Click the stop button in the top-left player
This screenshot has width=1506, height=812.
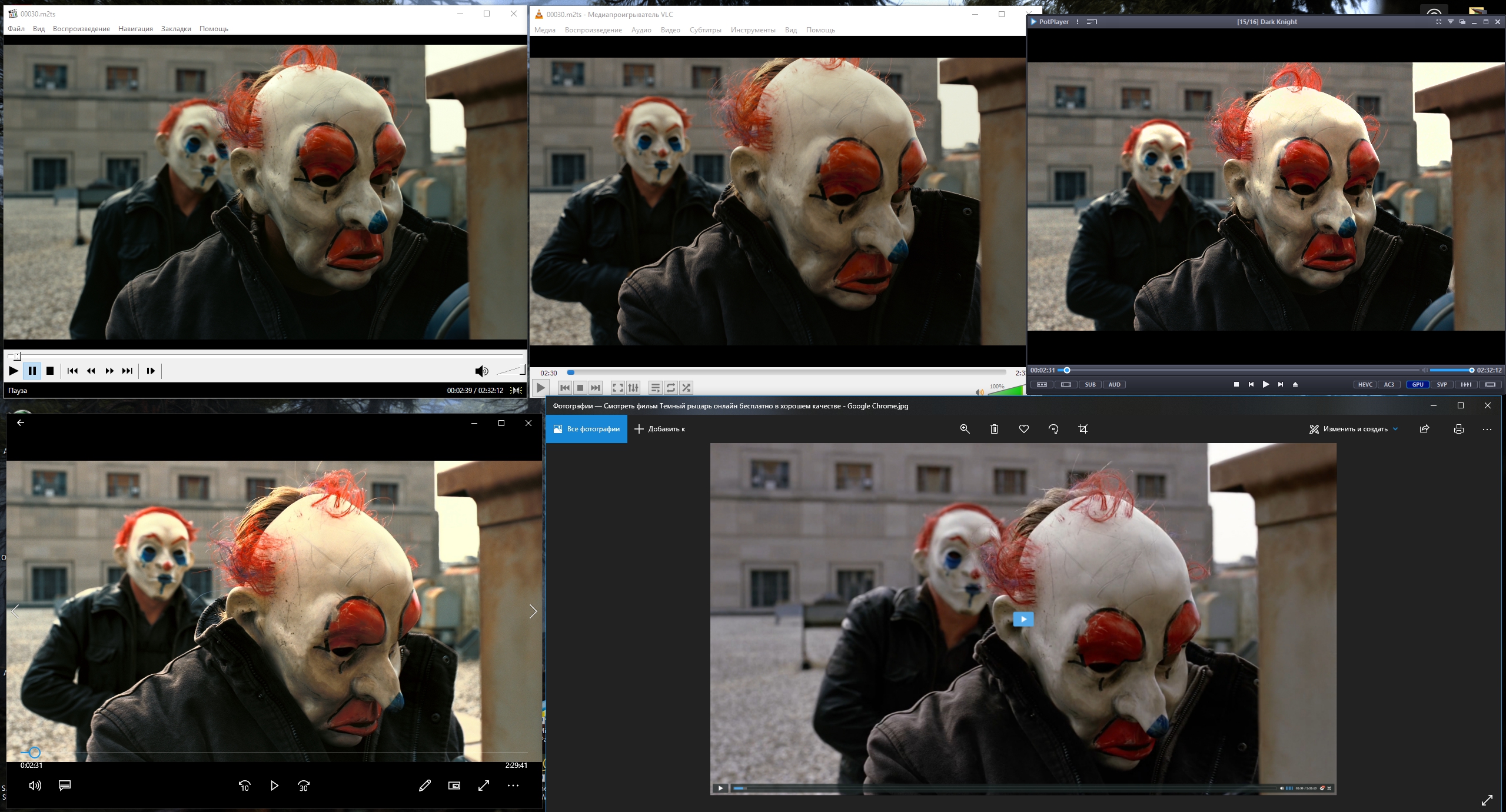50,371
